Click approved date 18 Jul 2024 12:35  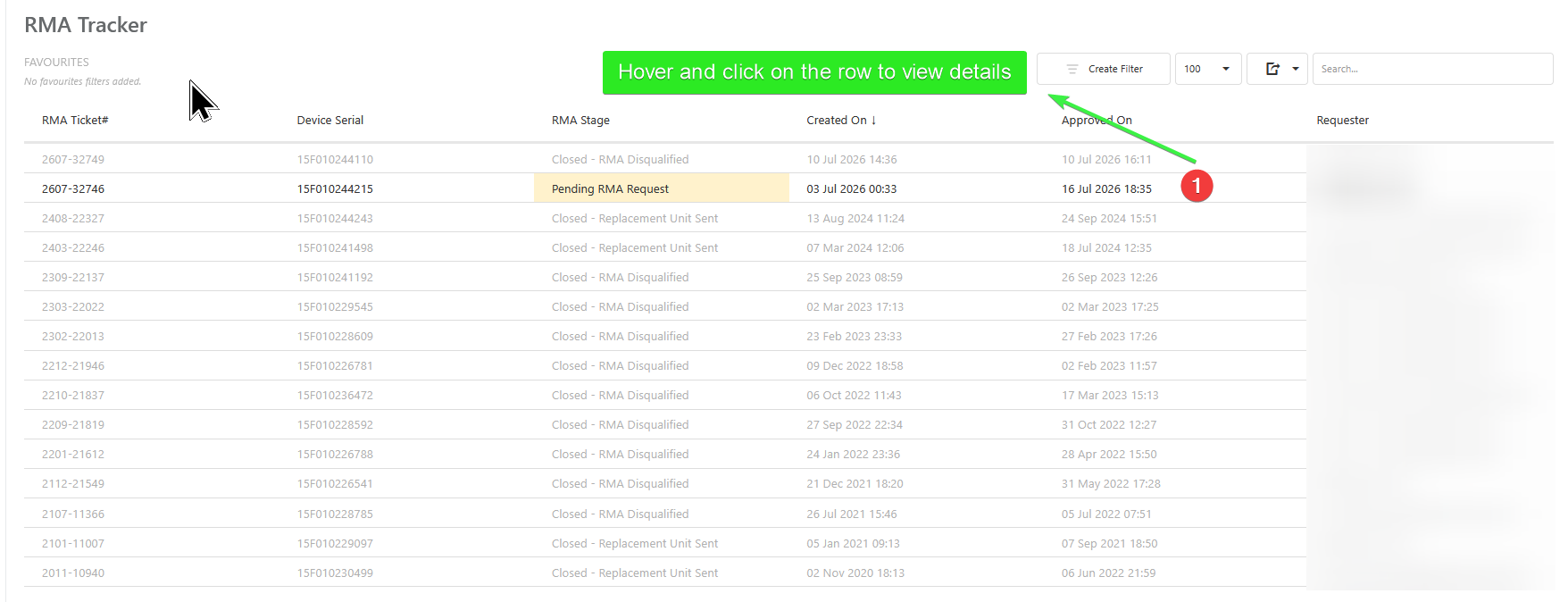pyautogui.click(x=1106, y=247)
